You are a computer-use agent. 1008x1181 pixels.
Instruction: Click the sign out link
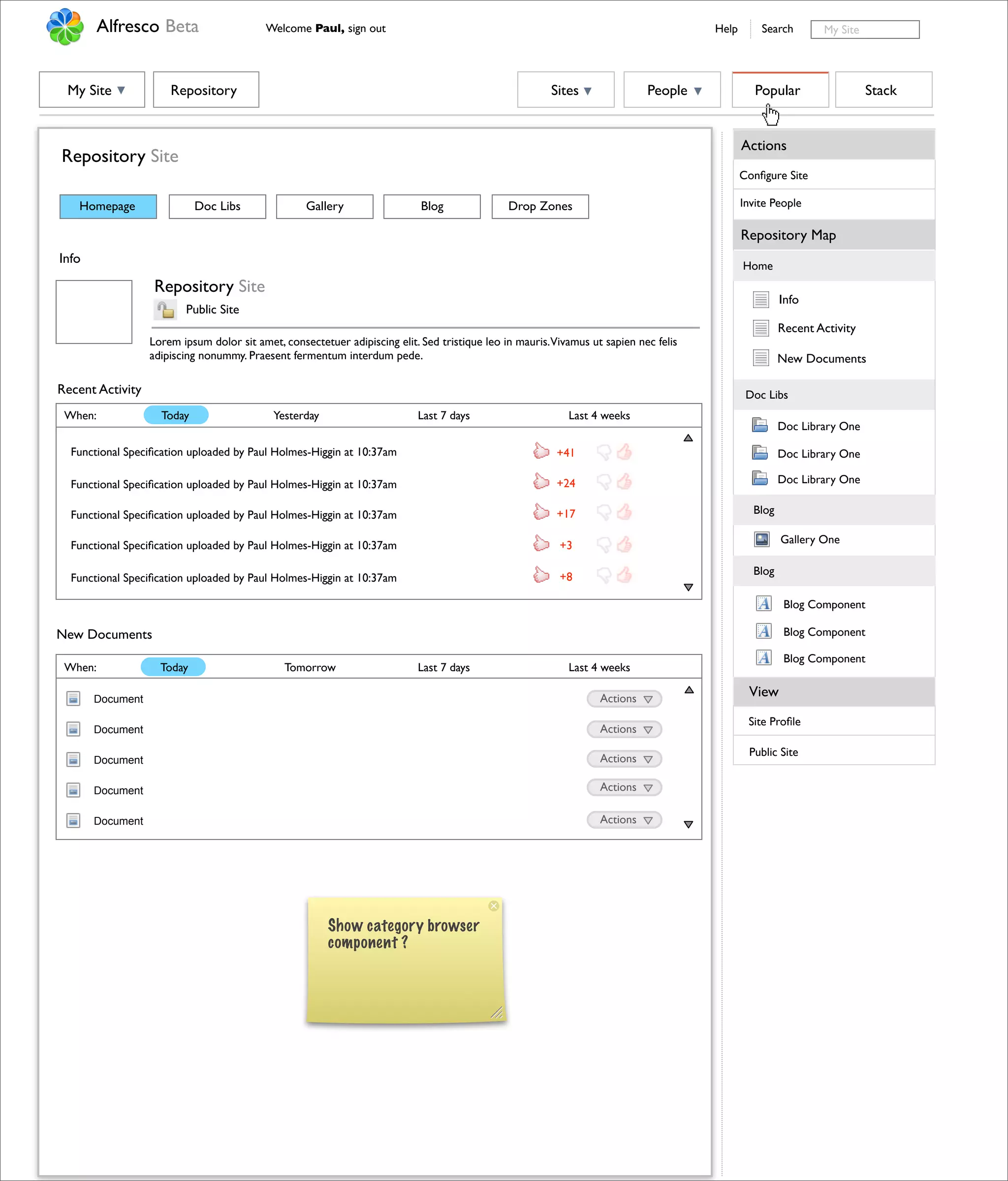[x=367, y=29]
